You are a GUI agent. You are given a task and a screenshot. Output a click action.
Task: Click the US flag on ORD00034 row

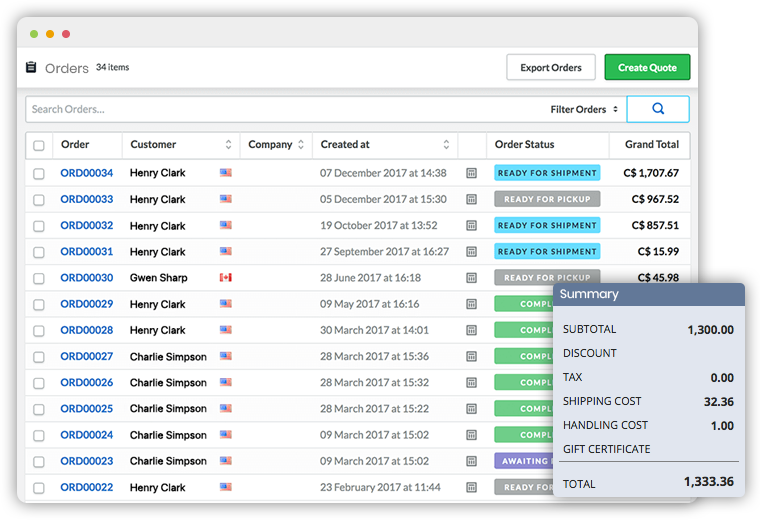click(x=225, y=173)
